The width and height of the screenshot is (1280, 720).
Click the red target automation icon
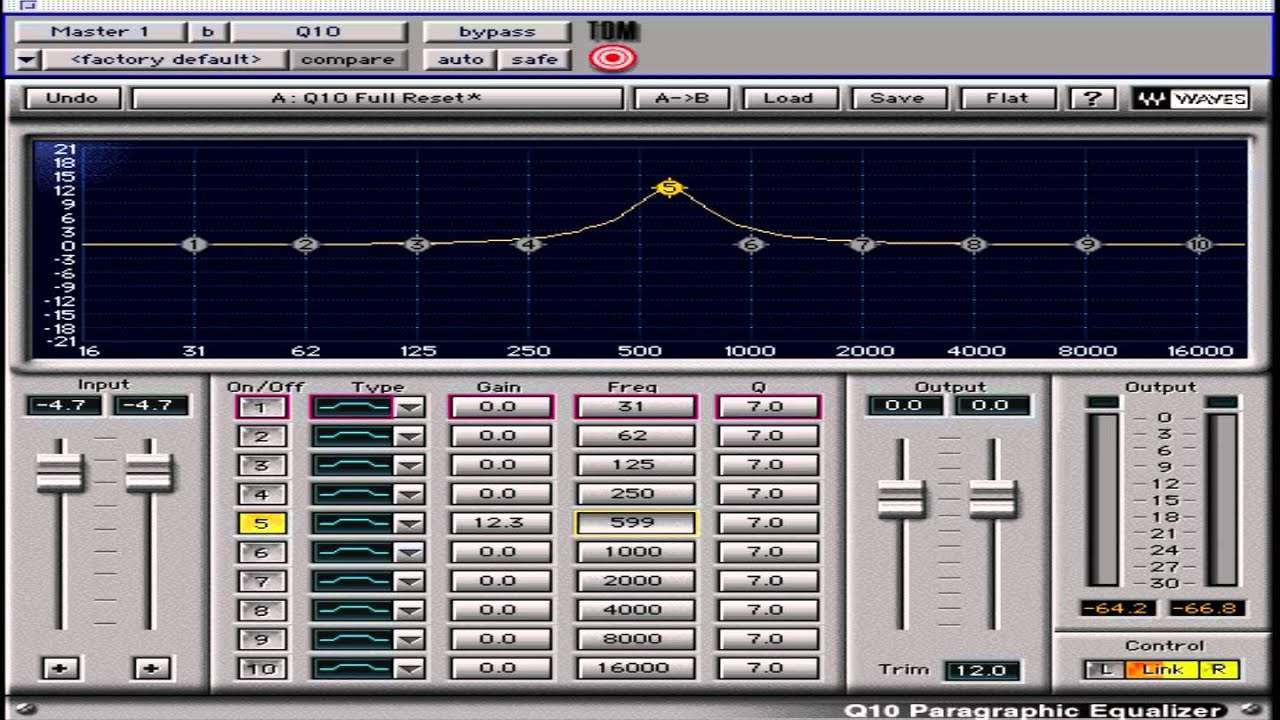(x=612, y=59)
